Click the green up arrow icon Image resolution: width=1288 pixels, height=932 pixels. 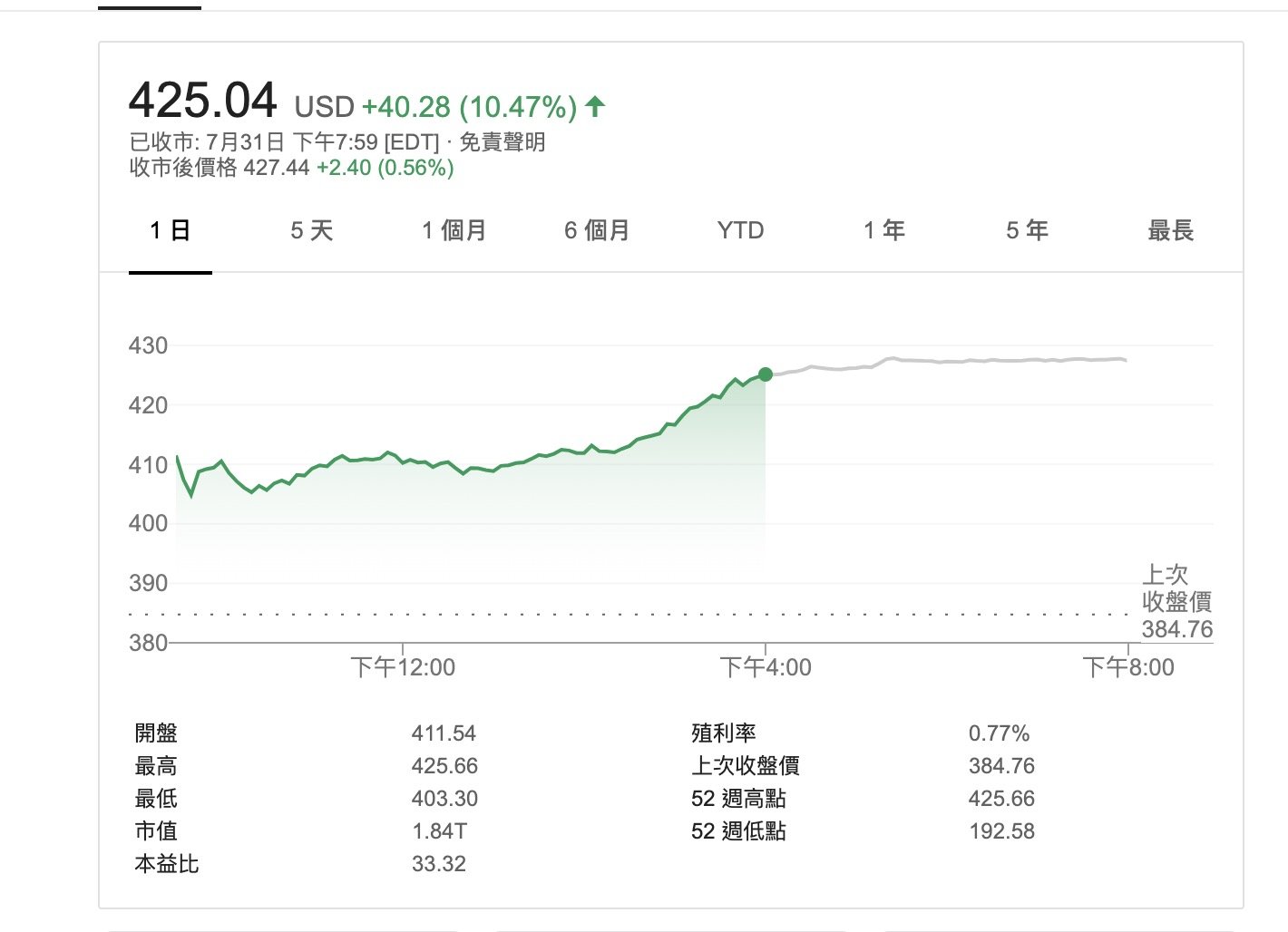595,107
